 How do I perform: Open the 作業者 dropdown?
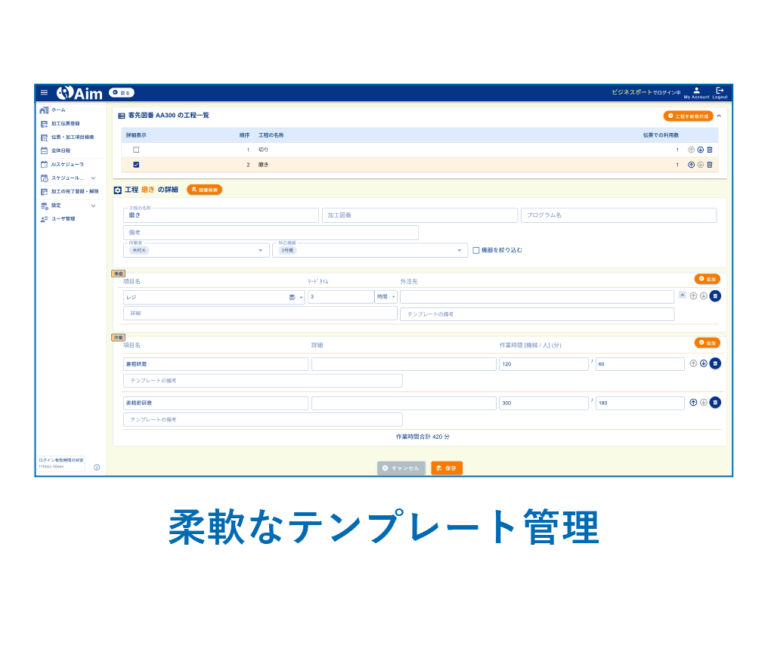(263, 250)
